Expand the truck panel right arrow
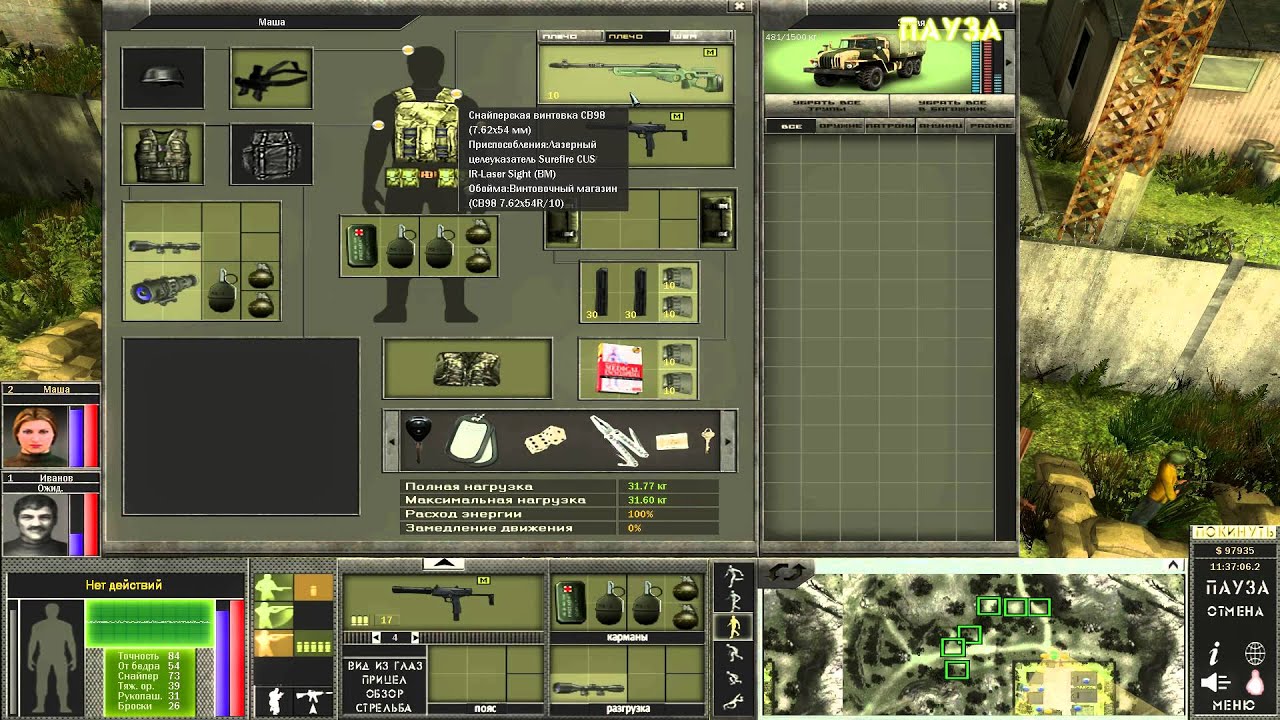This screenshot has width=1280, height=720. click(x=1008, y=62)
